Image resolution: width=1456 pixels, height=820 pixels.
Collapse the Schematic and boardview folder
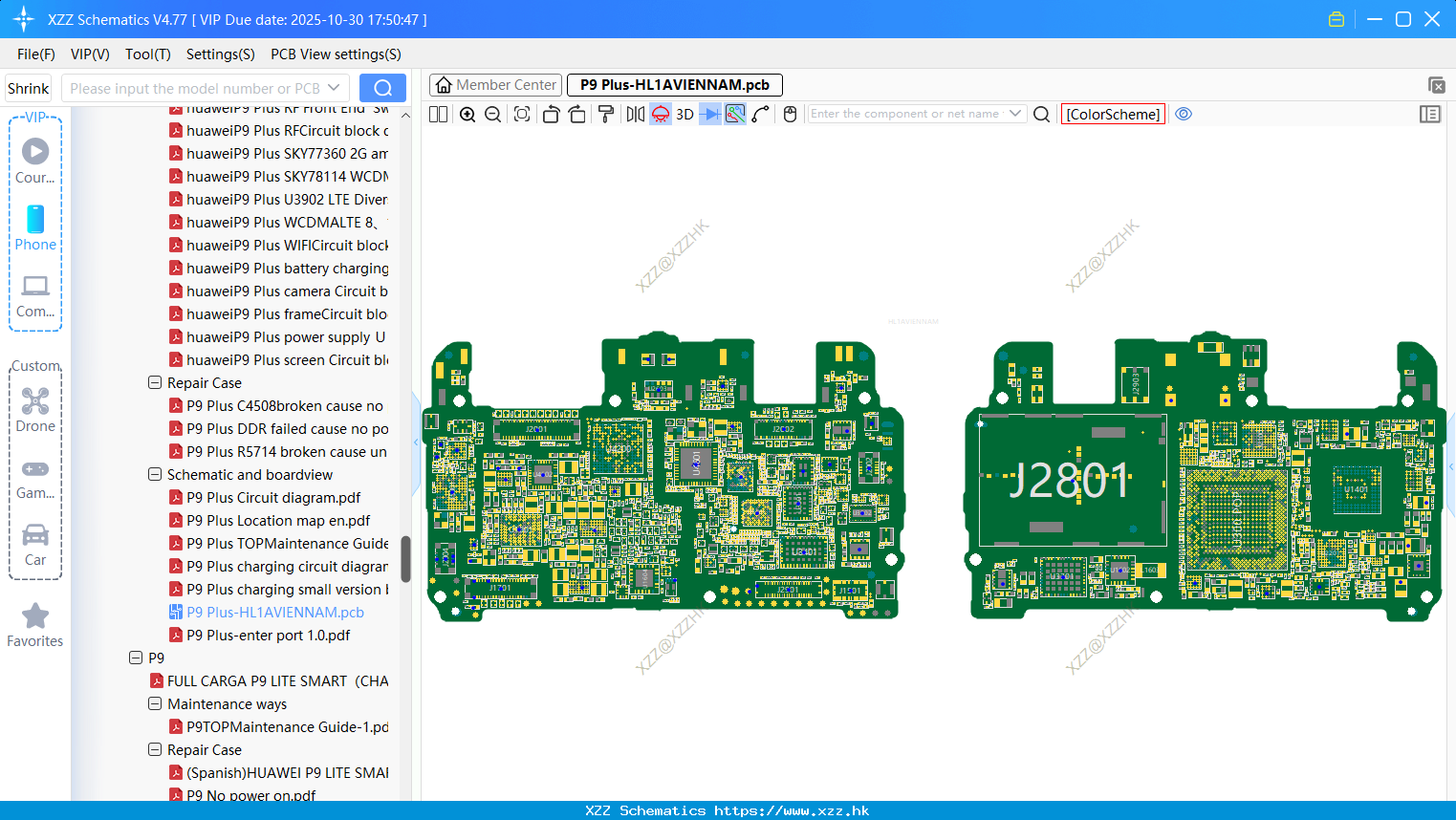155,474
